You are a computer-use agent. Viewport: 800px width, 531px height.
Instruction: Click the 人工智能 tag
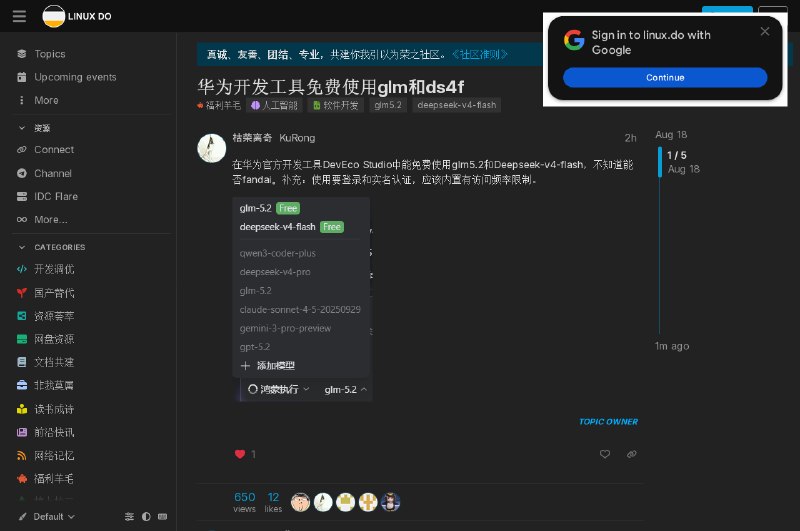[x=274, y=106]
